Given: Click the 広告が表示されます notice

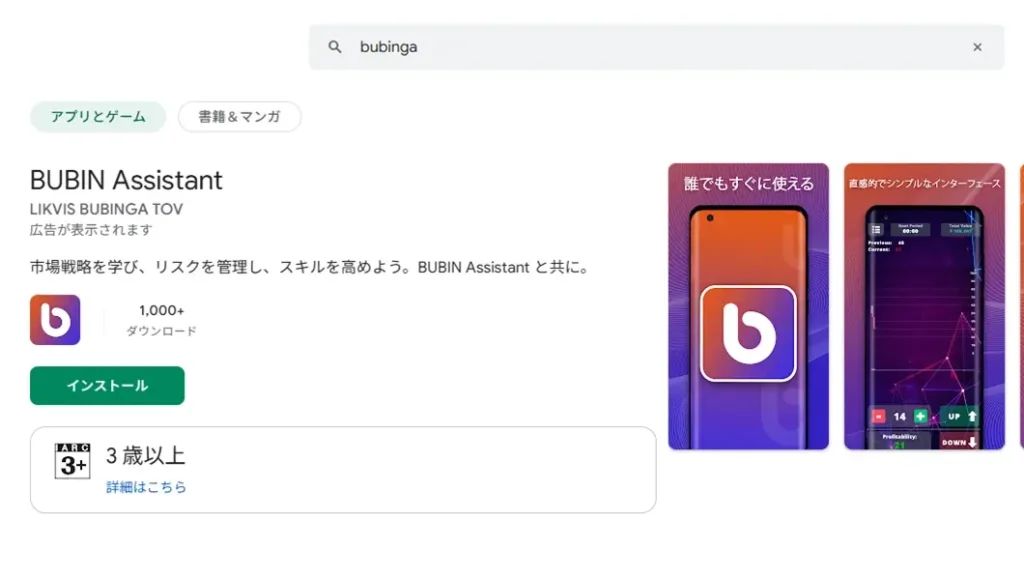Looking at the screenshot, I should 91,230.
